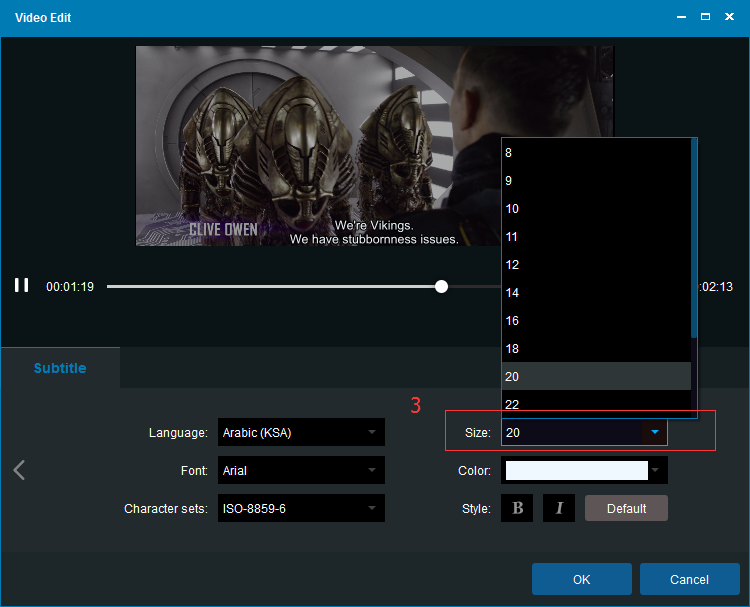Maximize the Video Edit window

[x=705, y=18]
